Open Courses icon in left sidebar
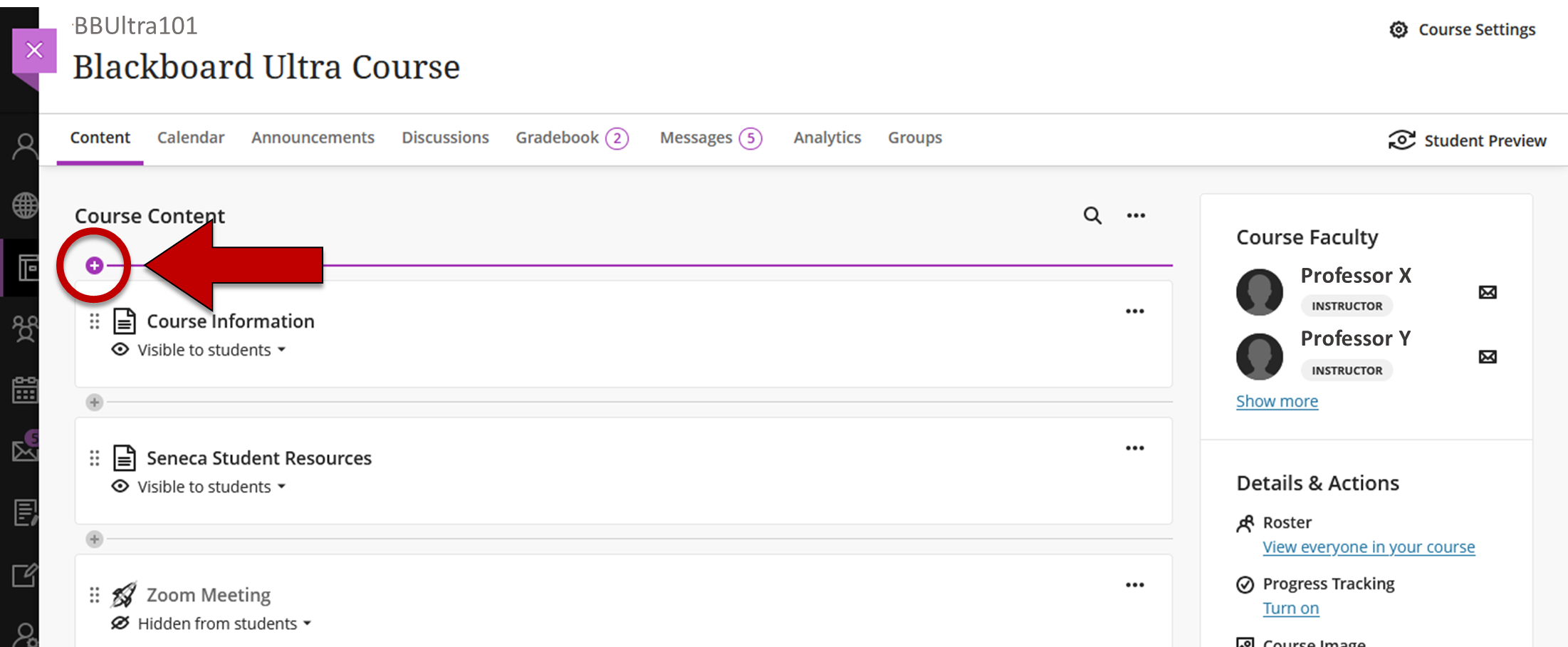 click(27, 268)
